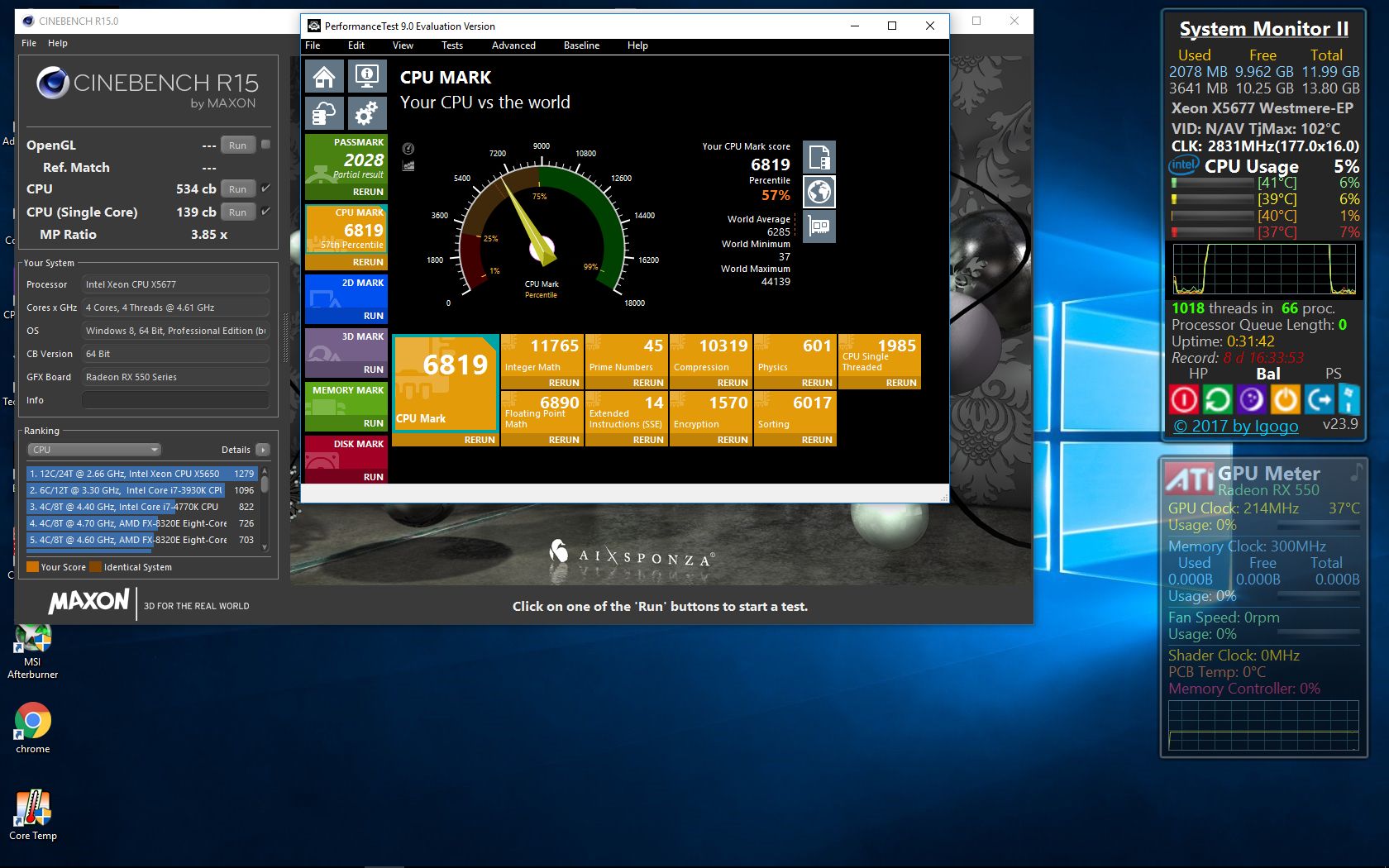
Task: Rerun the PassMark overall test
Action: coord(368,192)
